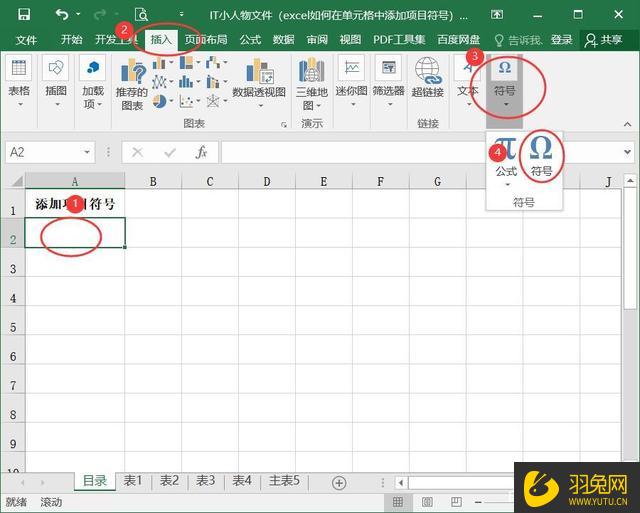Click the cancel X formula bar icon

[138, 153]
